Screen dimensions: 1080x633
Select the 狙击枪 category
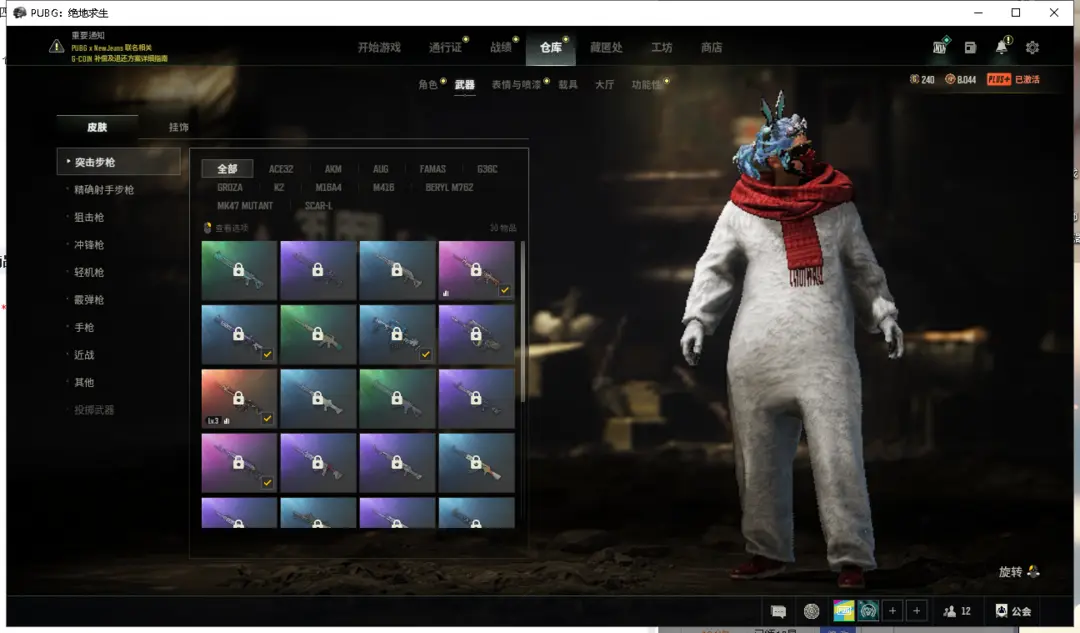pyautogui.click(x=89, y=217)
